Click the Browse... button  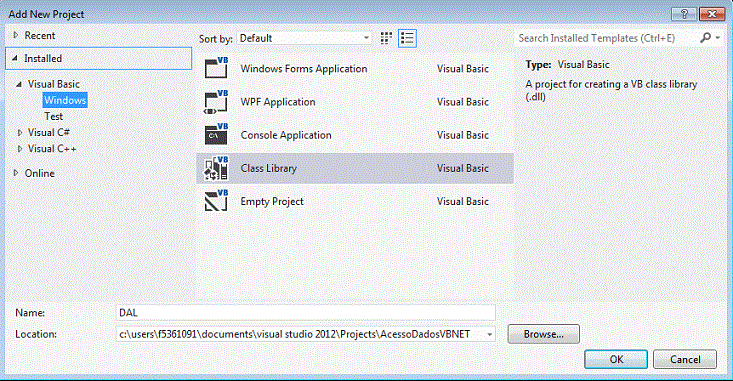click(x=543, y=334)
